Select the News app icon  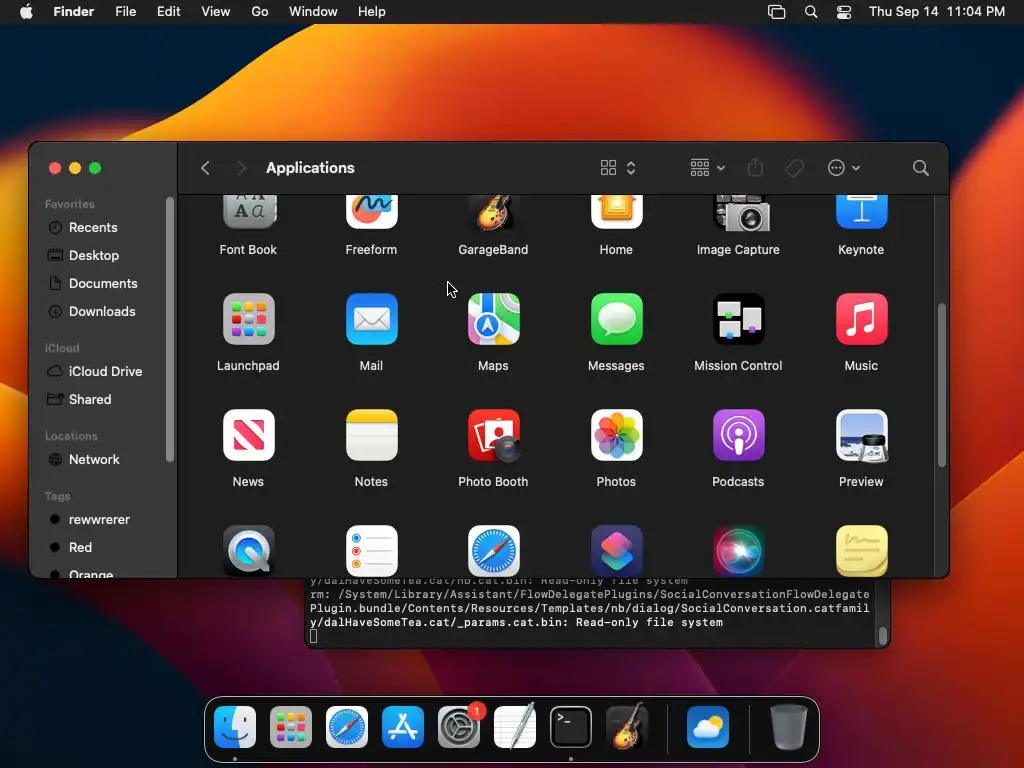point(249,435)
